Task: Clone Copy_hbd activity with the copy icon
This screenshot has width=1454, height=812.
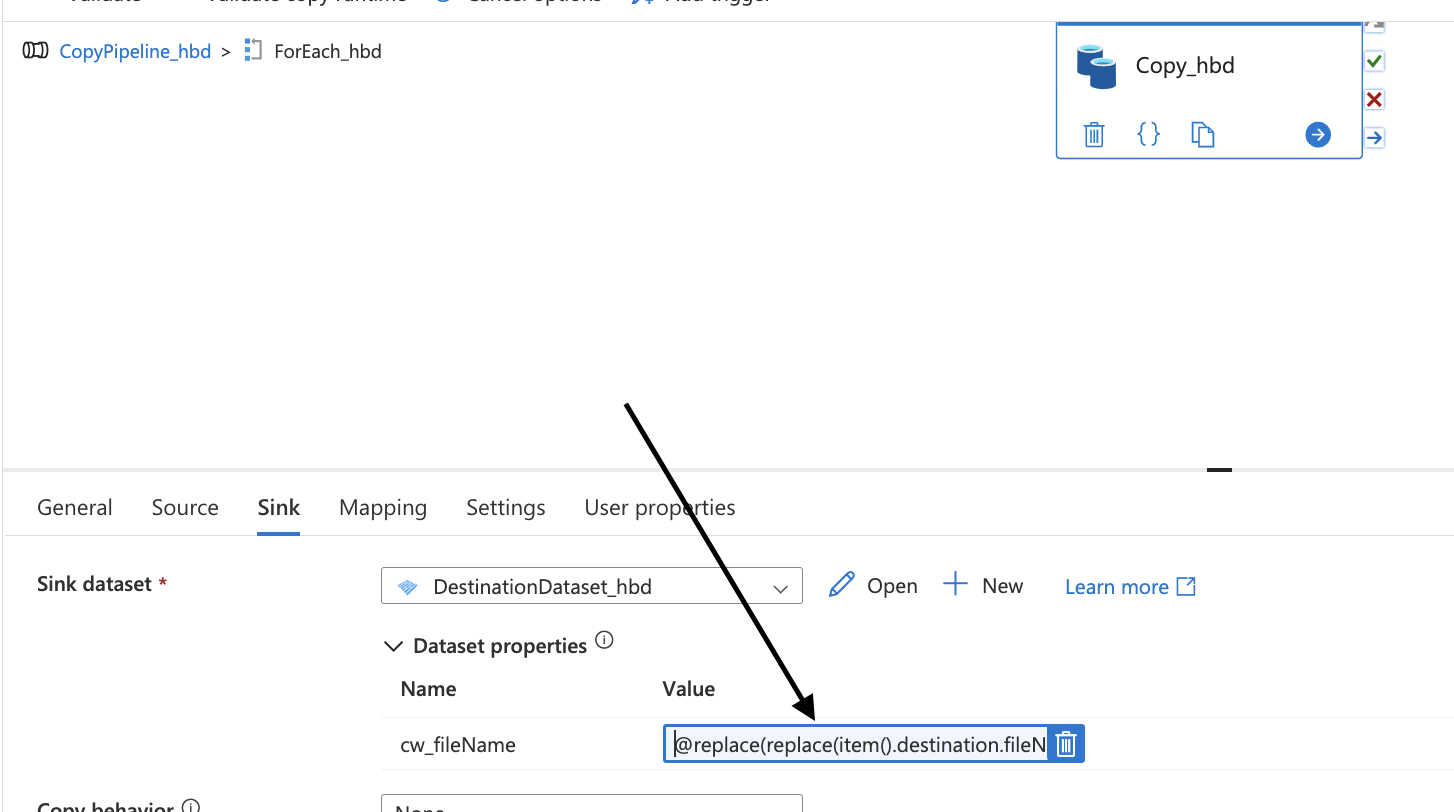Action: click(x=1202, y=134)
